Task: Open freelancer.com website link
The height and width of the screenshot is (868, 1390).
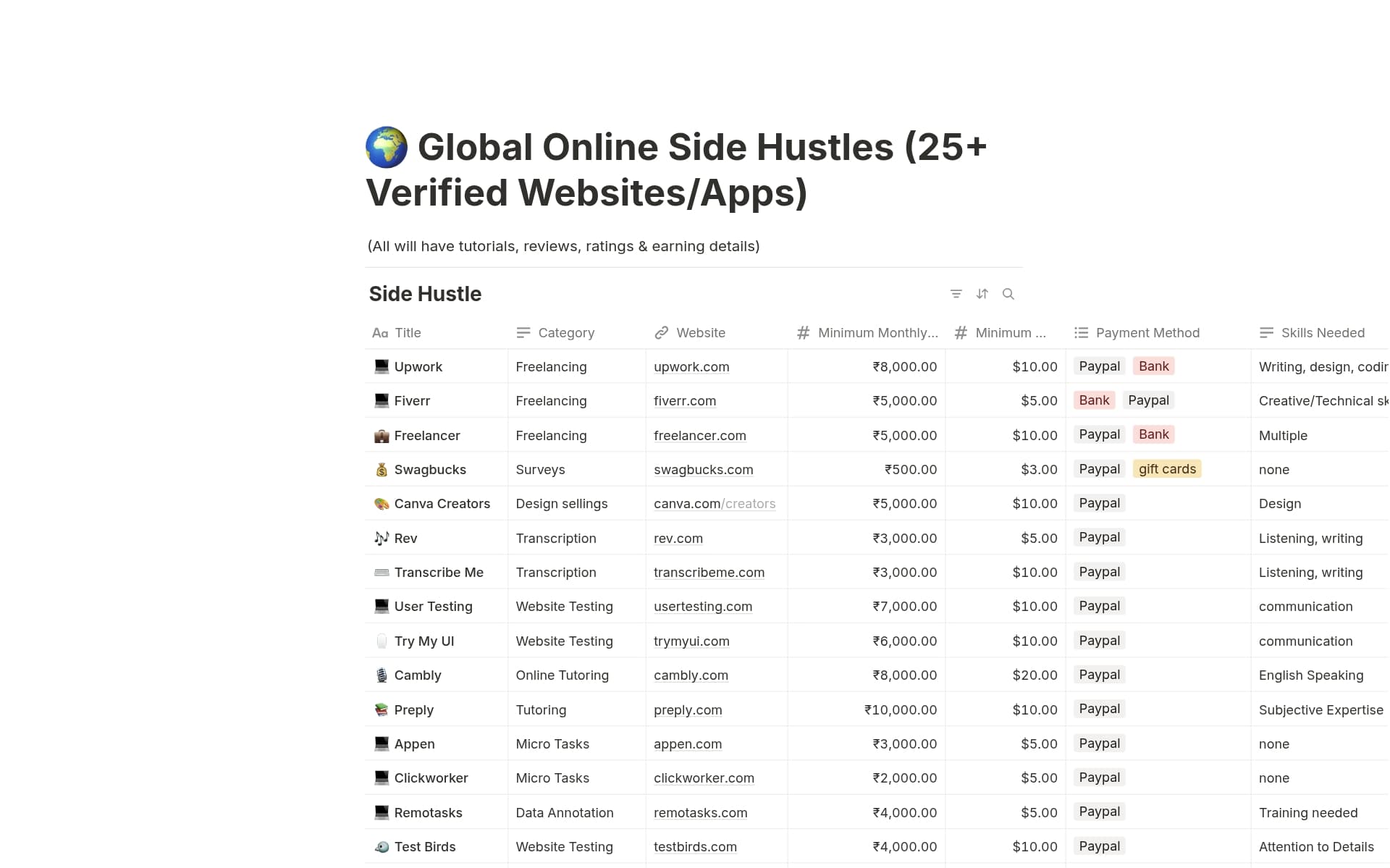Action: (x=699, y=436)
